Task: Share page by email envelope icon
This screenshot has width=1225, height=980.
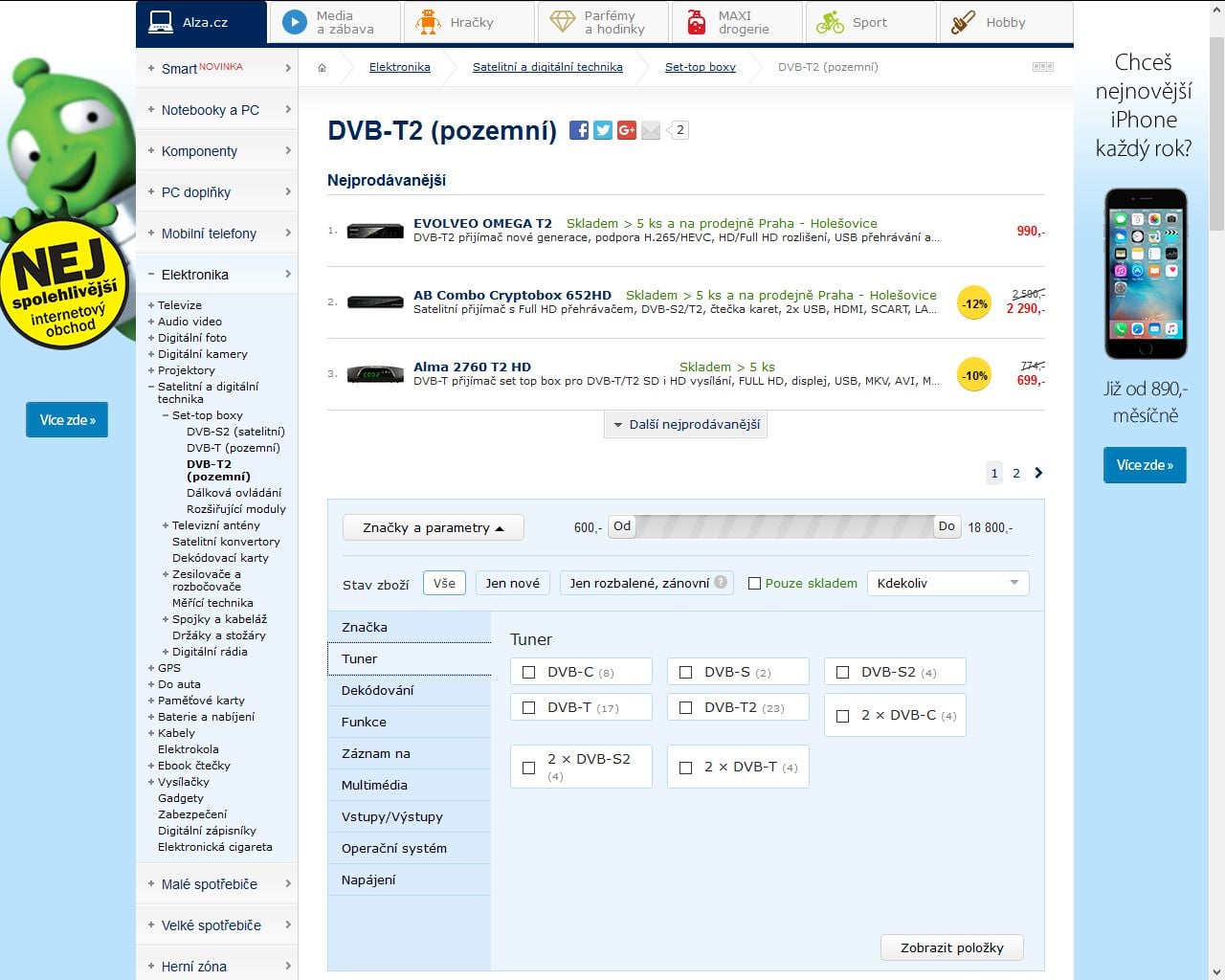Action: [x=651, y=130]
